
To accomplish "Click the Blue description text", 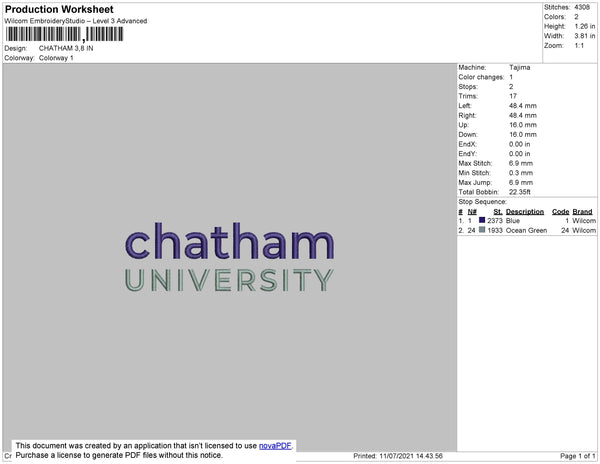I will tap(513, 221).
